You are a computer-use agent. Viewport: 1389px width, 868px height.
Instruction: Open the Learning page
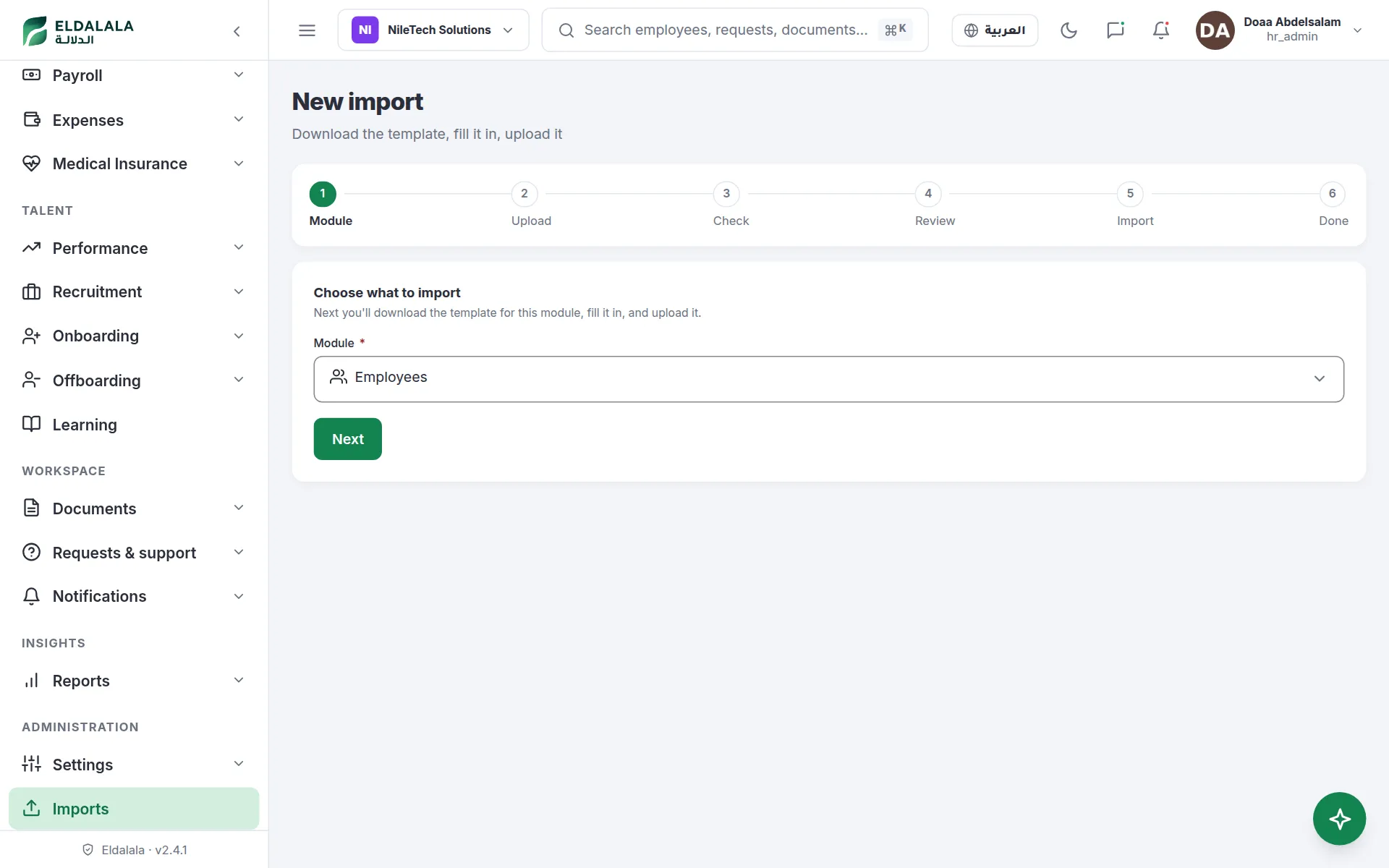pos(134,425)
